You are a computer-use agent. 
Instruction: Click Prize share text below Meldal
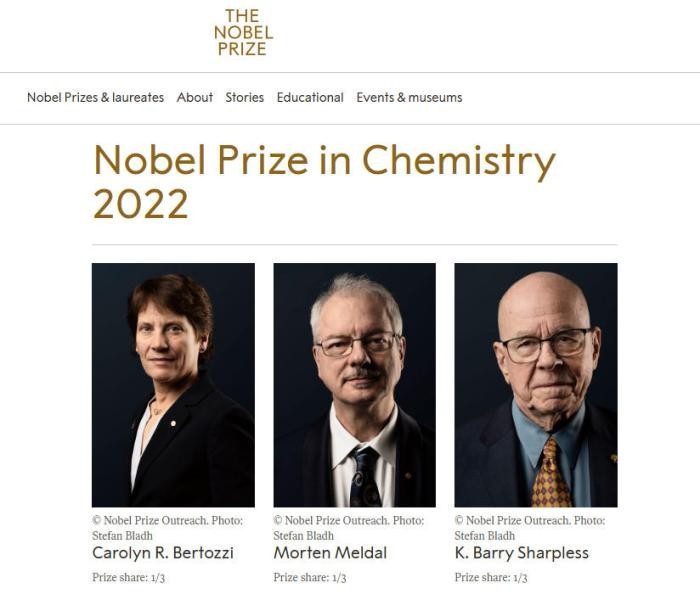[x=310, y=577]
